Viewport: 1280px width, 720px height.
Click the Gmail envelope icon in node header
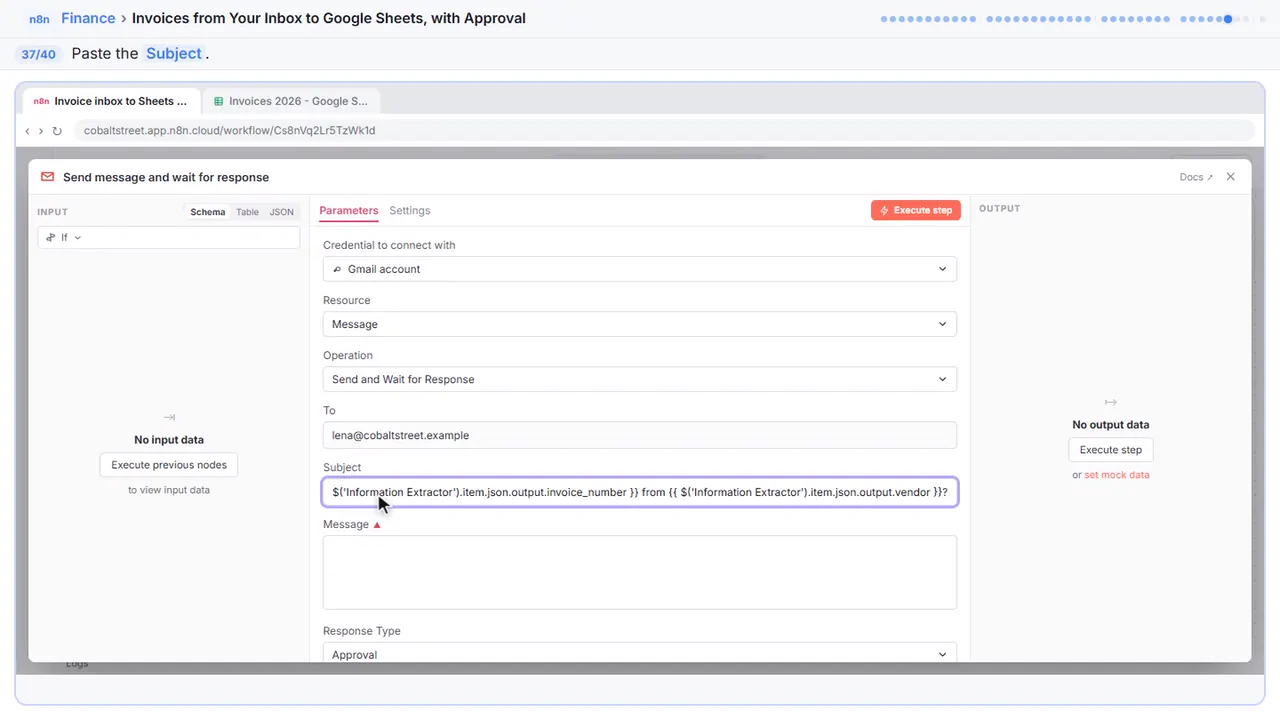(47, 177)
